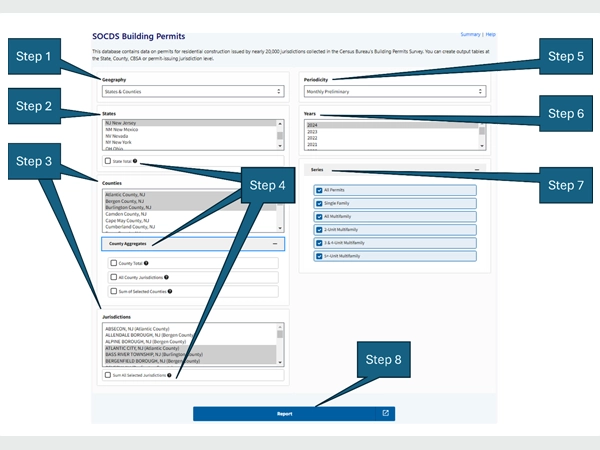The image size is (600, 450).
Task: Uncheck the 2-Unit Multifamily checkbox
Action: tap(319, 230)
